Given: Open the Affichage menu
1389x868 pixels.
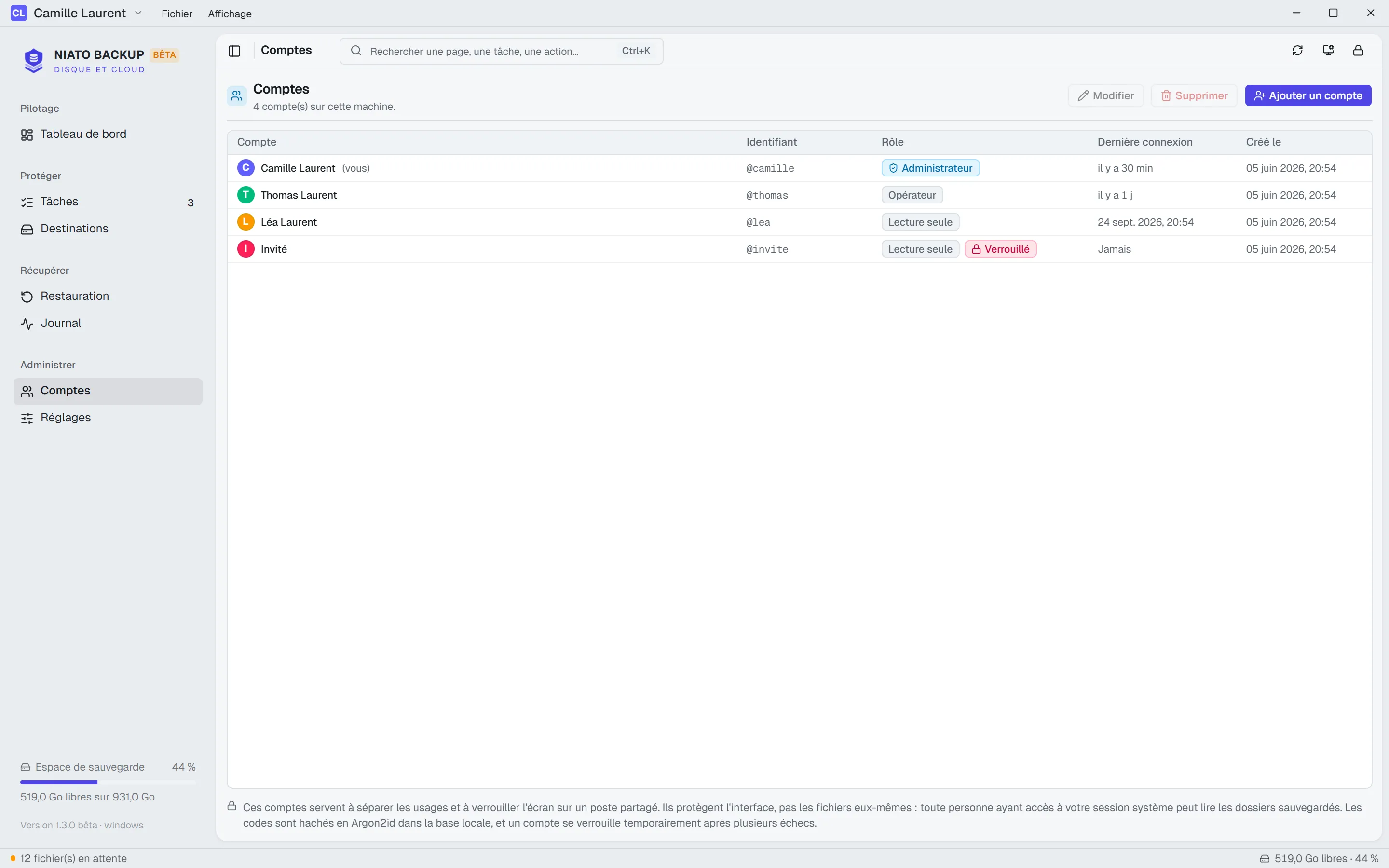Looking at the screenshot, I should [230, 13].
